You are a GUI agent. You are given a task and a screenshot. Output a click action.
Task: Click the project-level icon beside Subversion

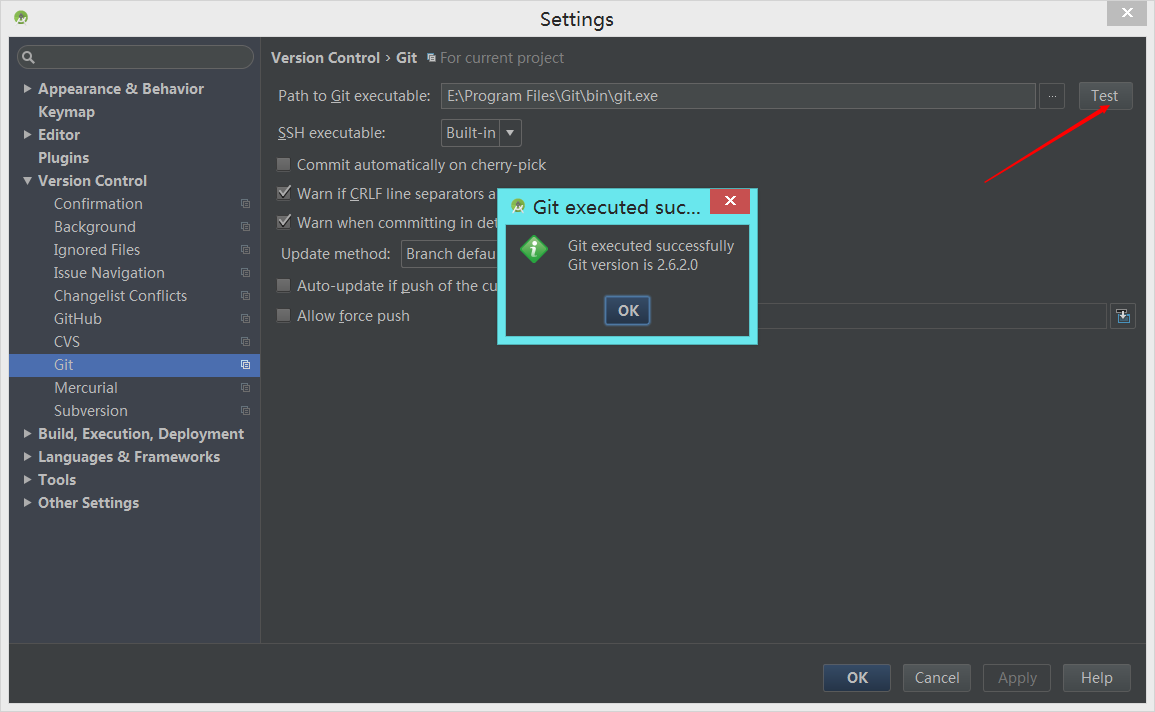245,411
